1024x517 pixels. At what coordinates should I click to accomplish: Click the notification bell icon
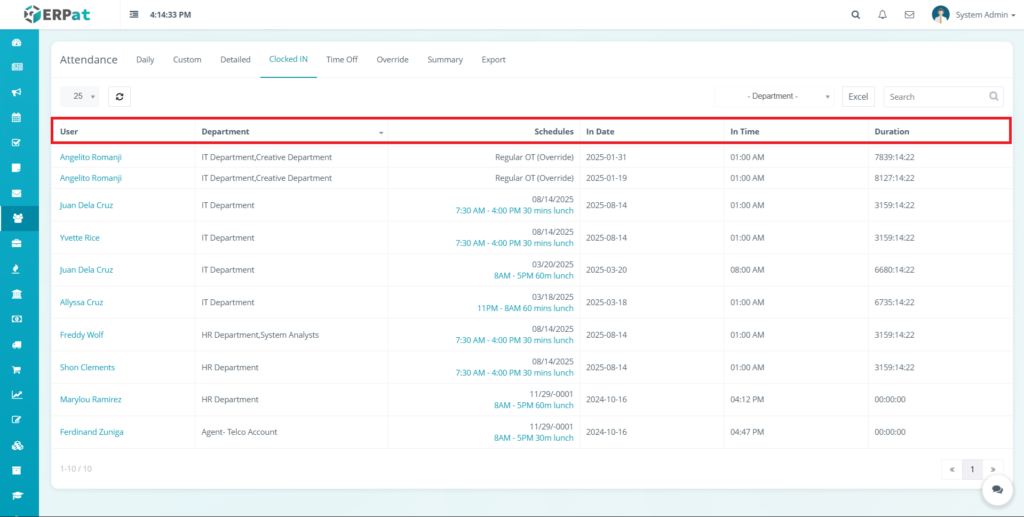[882, 15]
